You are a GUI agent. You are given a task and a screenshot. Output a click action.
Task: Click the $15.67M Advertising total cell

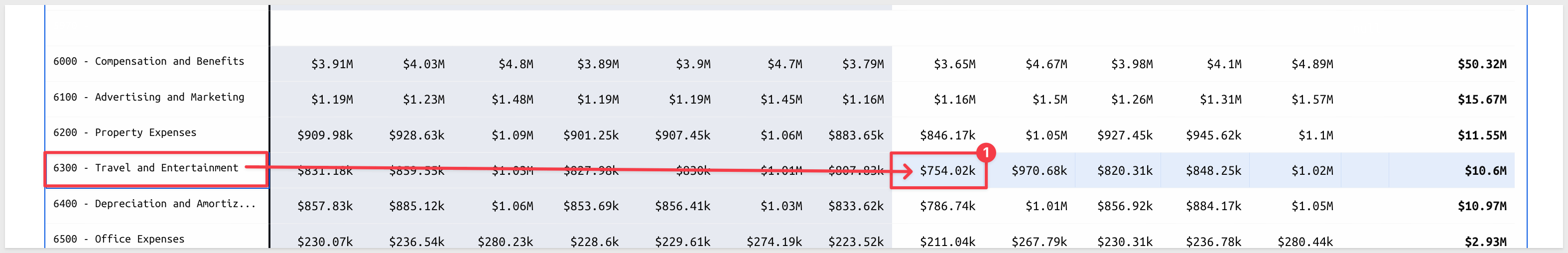[x=1481, y=100]
